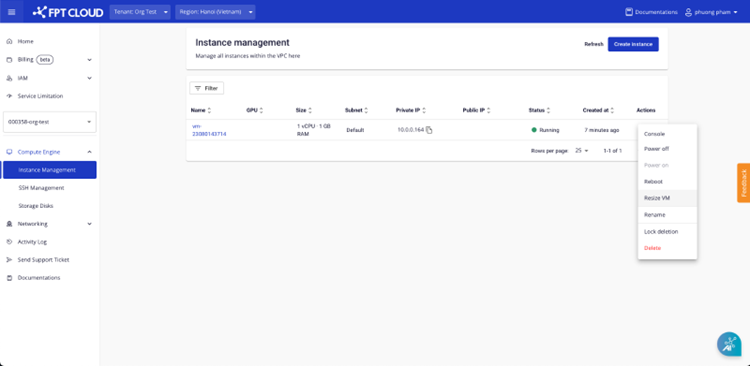This screenshot has width=750, height=366.
Task: Sort table by Created at column
Action: point(612,111)
